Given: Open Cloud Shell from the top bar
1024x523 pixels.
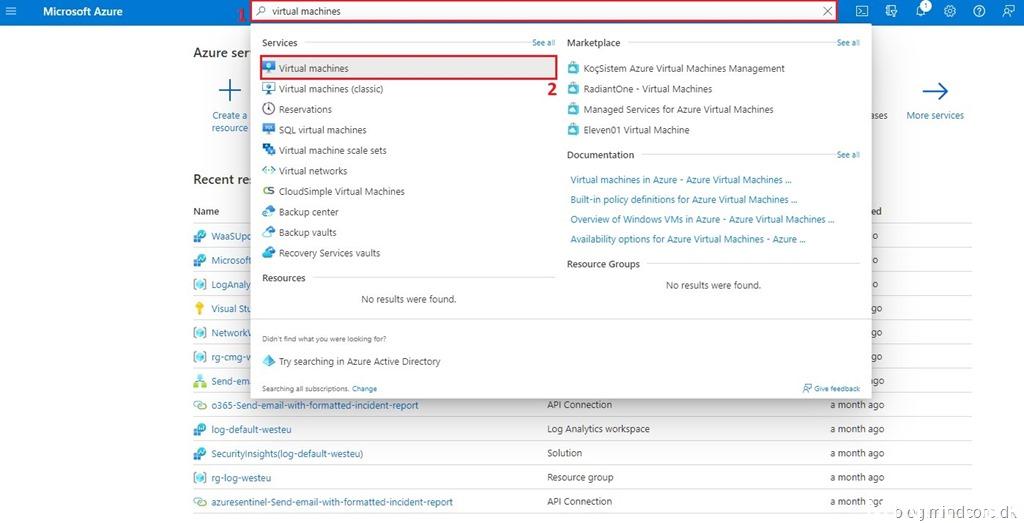Looking at the screenshot, I should click(x=862, y=11).
